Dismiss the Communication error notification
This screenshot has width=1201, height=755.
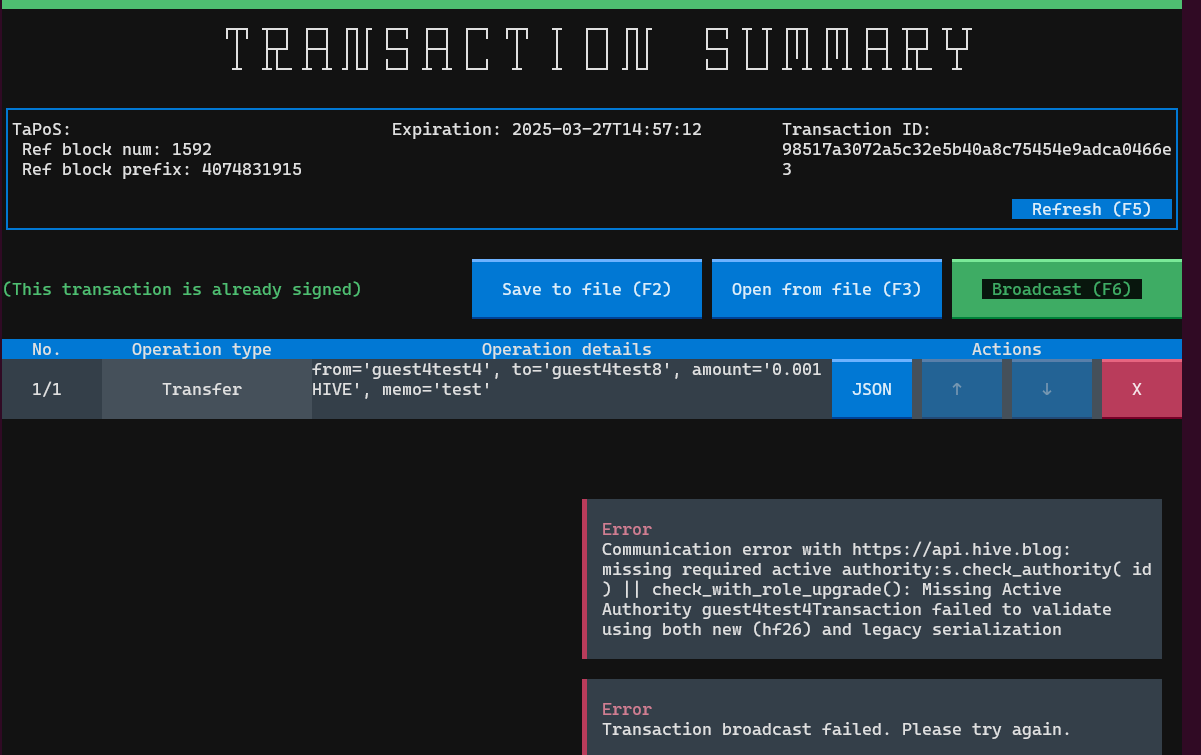coord(872,579)
